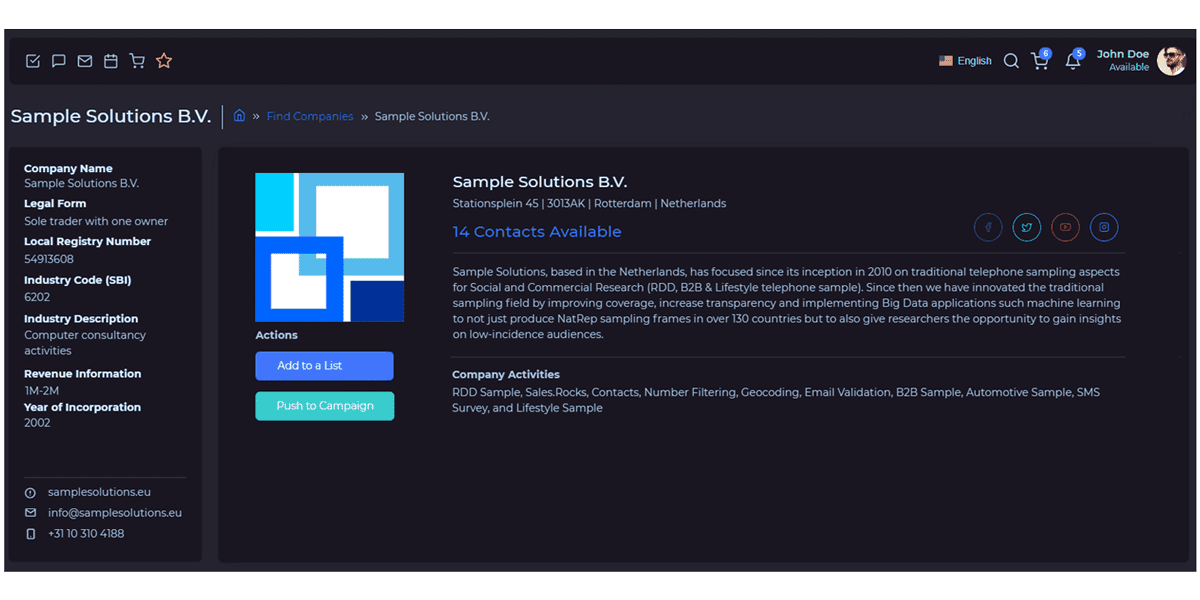Screen dimensions: 1200x600
Task: Go to Find Companies breadcrumb
Action: 310,116
